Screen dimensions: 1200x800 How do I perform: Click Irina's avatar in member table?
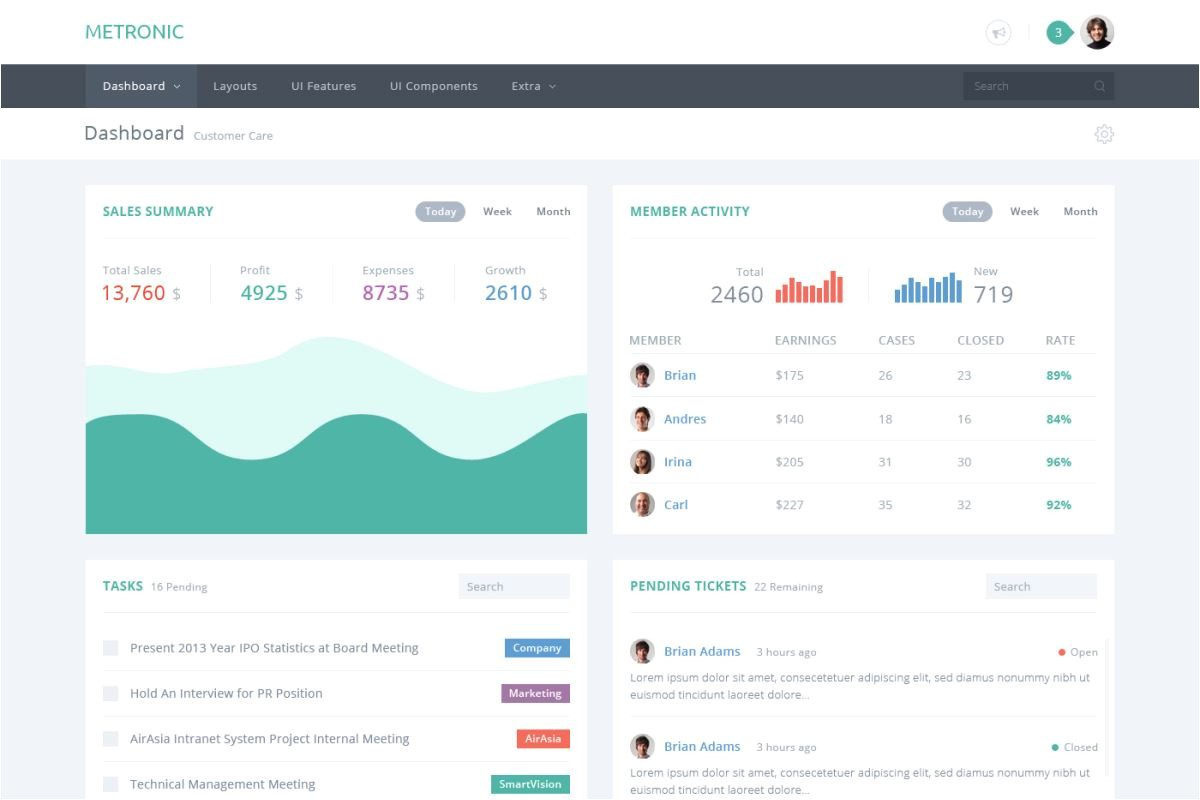point(642,462)
